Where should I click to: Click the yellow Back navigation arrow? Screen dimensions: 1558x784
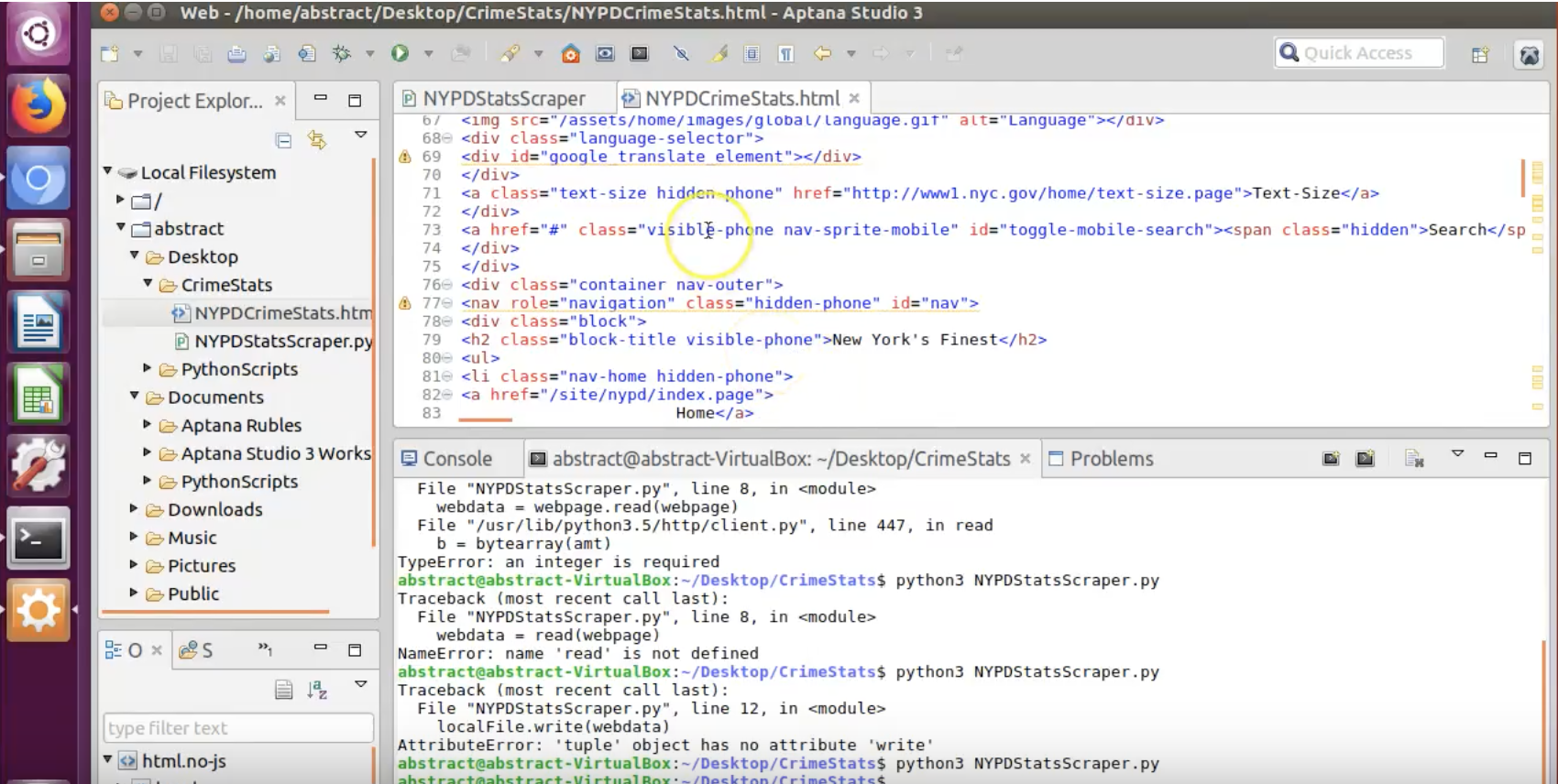(822, 53)
